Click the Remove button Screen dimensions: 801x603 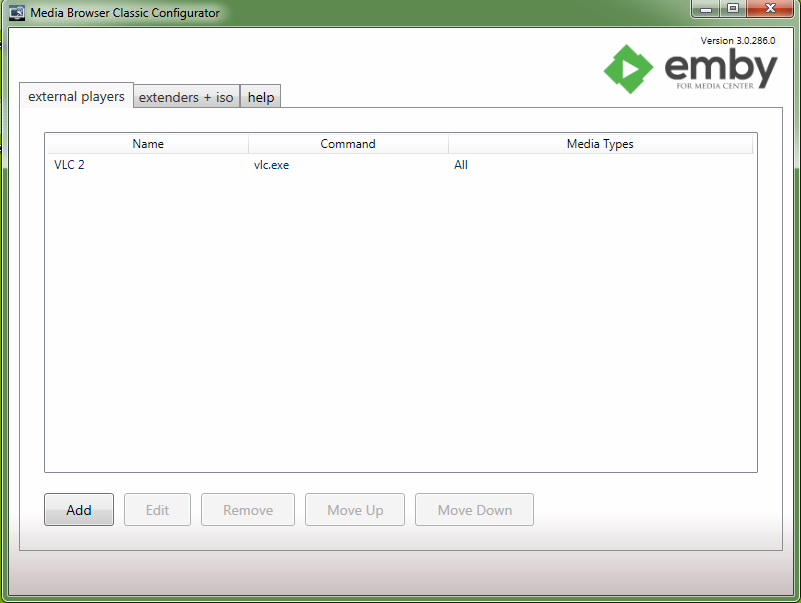[x=247, y=509]
